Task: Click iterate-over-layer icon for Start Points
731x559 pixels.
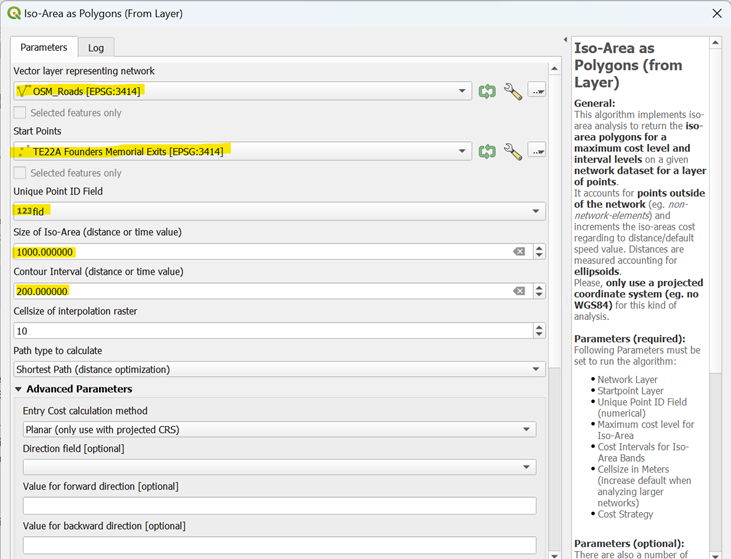Action: point(487,151)
